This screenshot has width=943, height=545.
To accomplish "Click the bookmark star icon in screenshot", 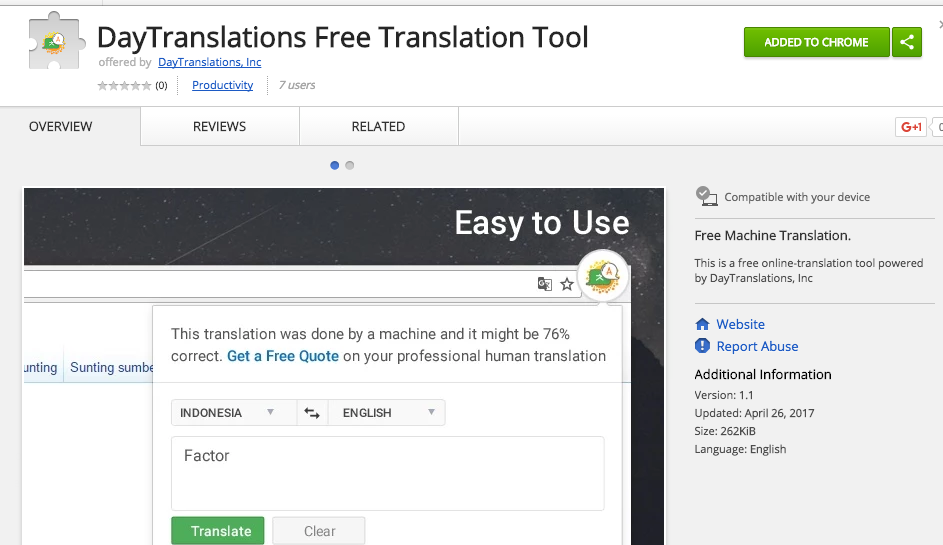I will [x=567, y=284].
